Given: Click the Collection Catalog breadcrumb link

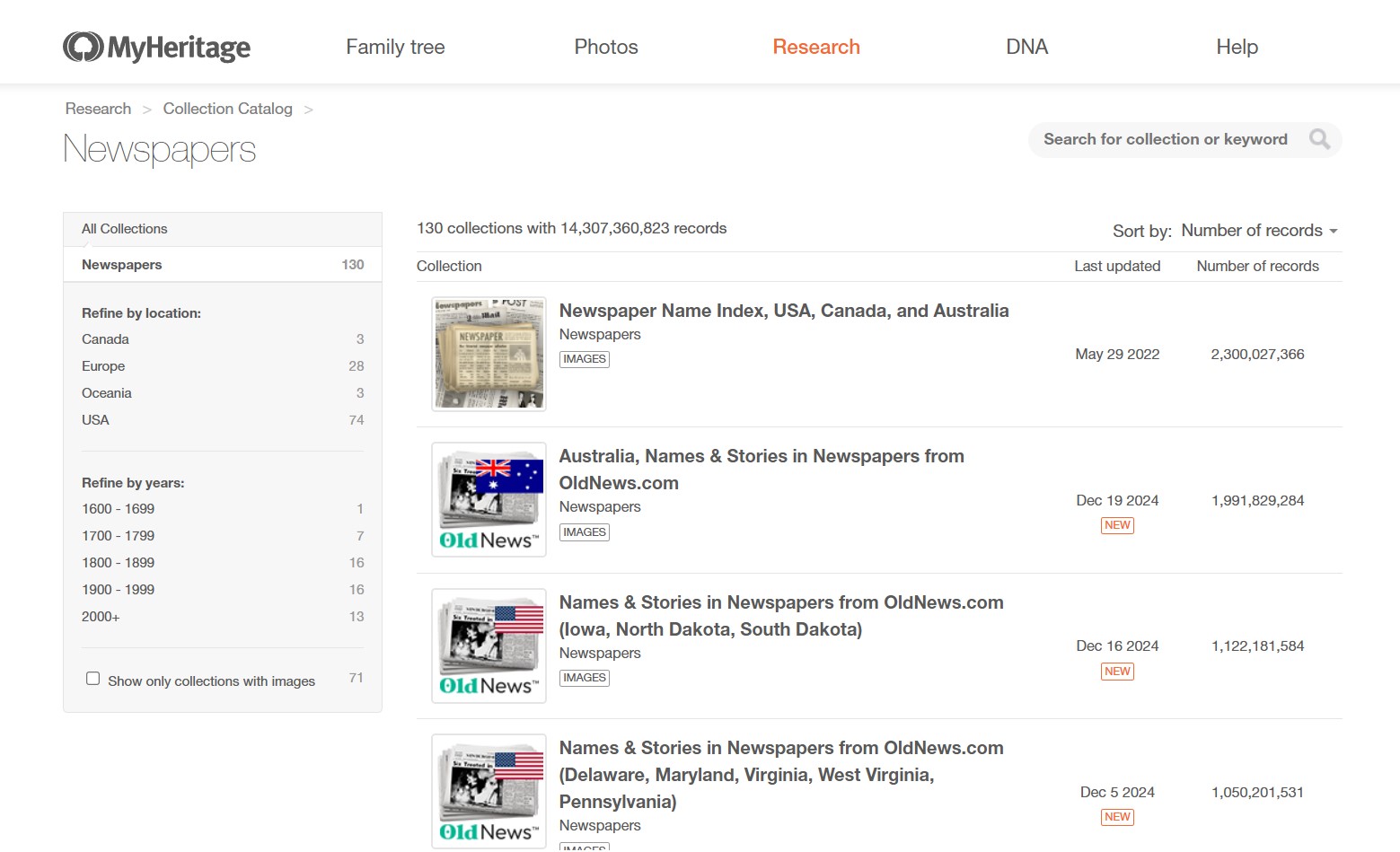Looking at the screenshot, I should (x=227, y=109).
